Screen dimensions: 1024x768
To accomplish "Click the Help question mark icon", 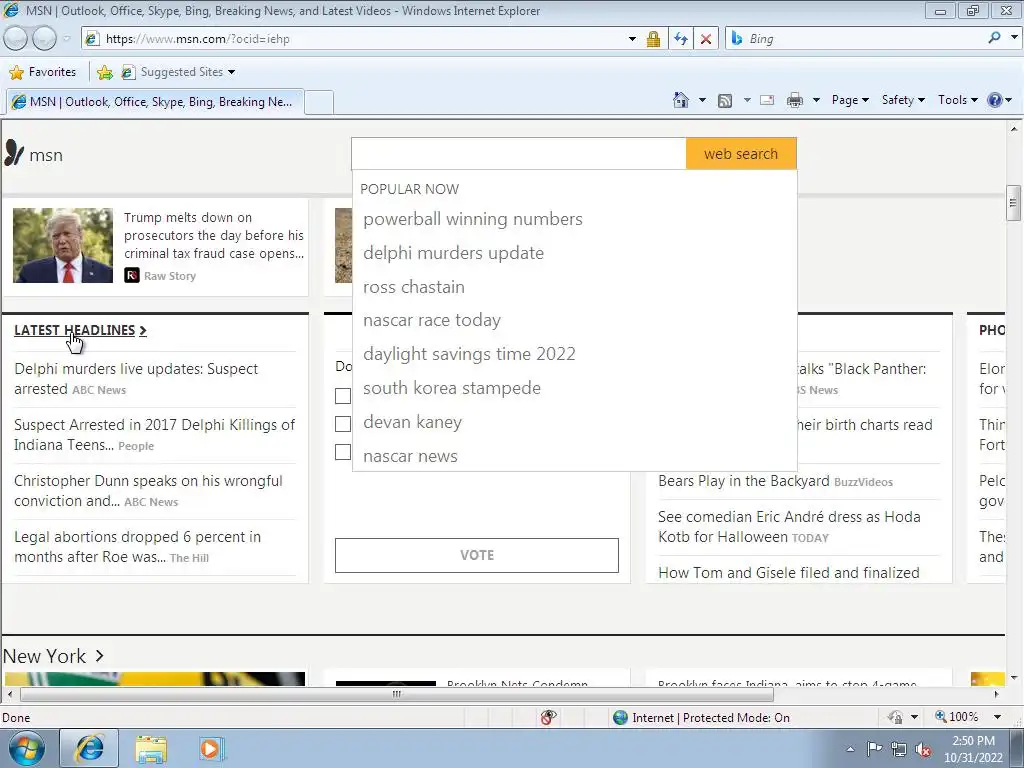I will (x=995, y=100).
